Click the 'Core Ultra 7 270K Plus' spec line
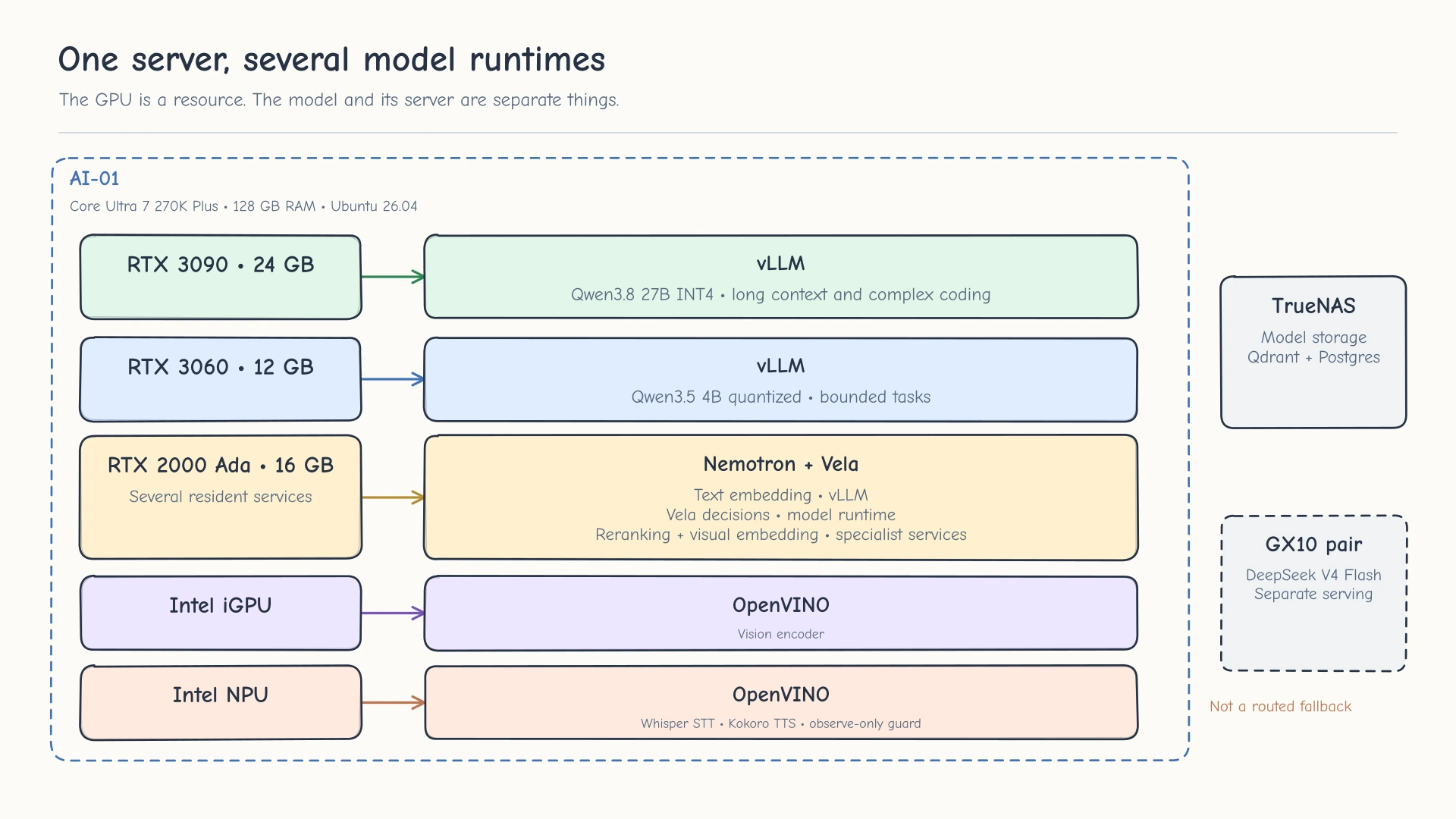The width and height of the screenshot is (1456, 819). [243, 206]
